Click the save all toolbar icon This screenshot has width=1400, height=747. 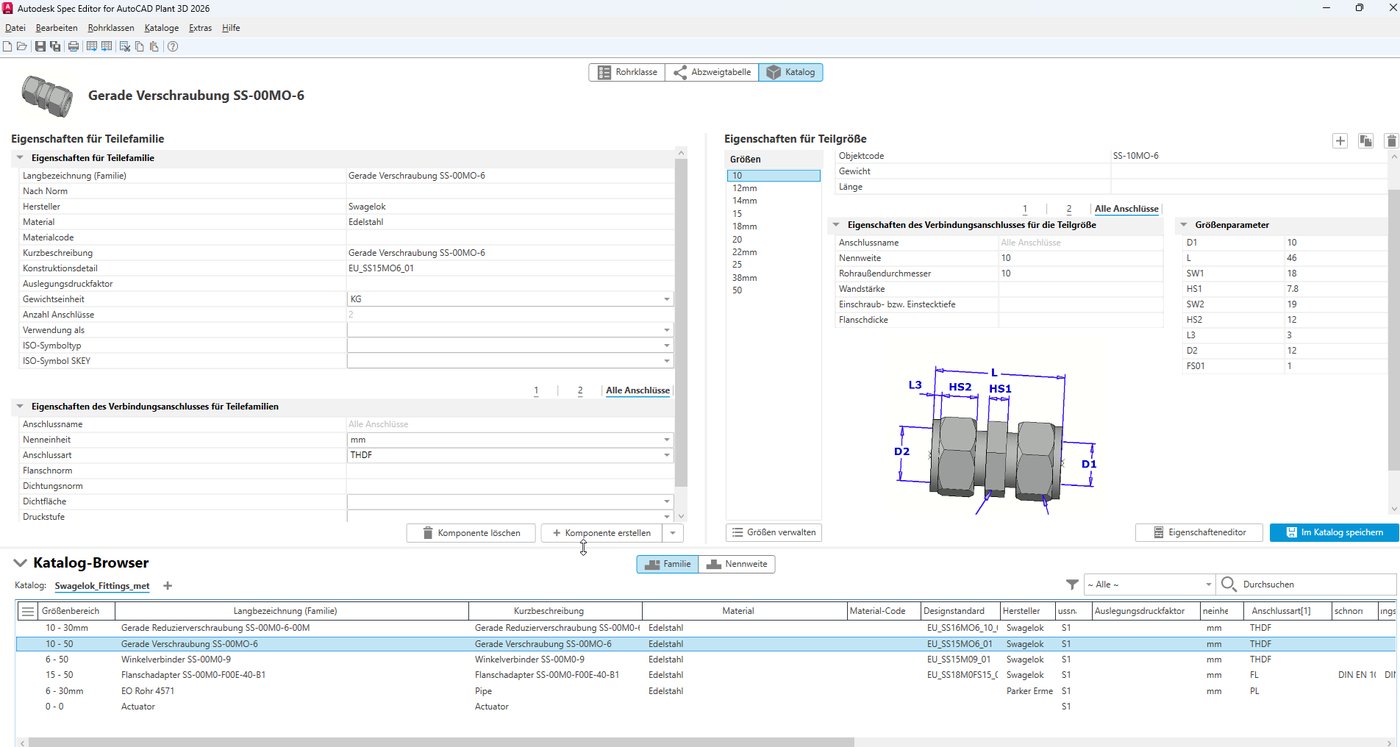[54, 46]
